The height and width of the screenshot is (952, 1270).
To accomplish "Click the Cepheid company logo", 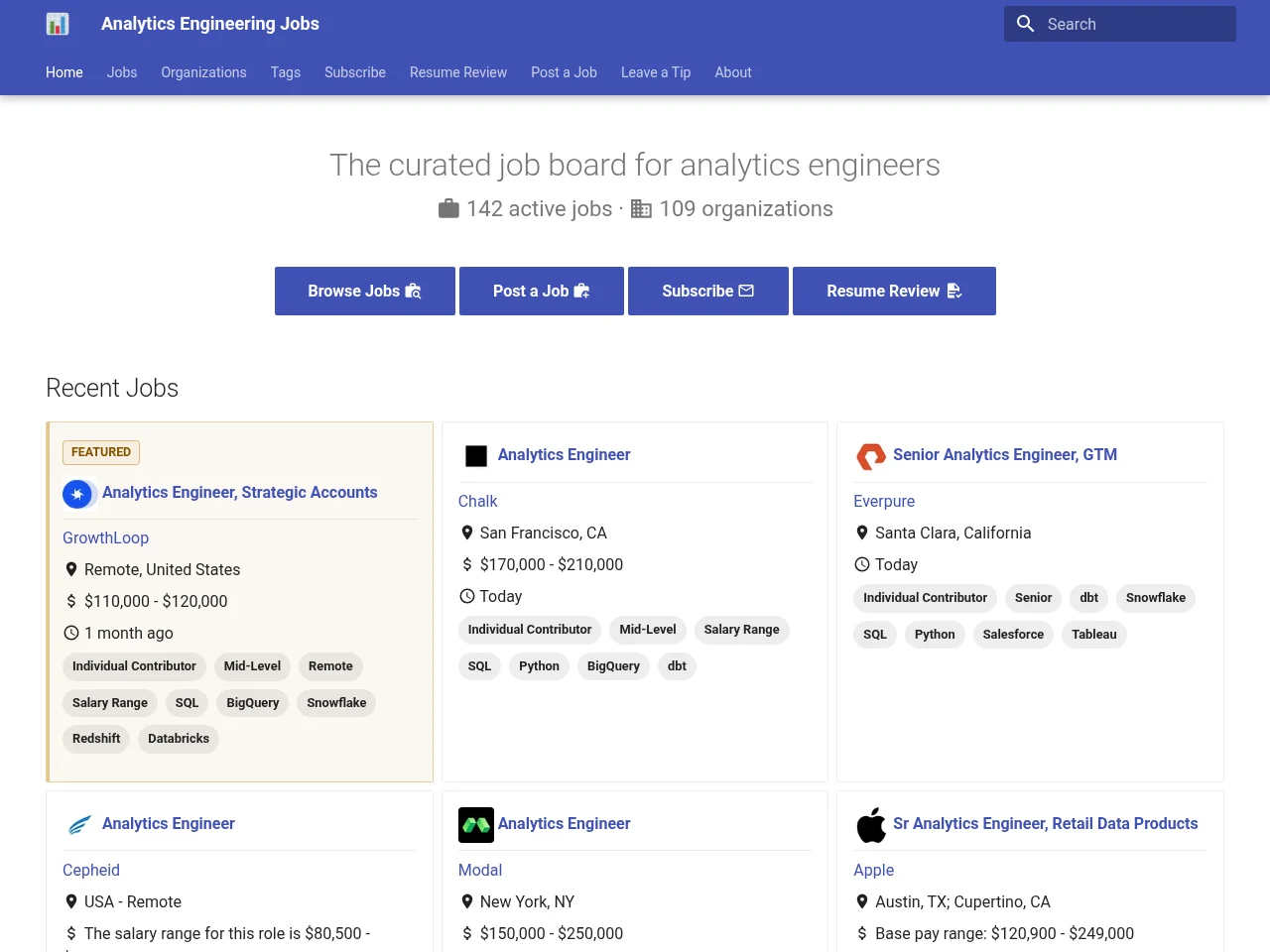I will [78, 824].
